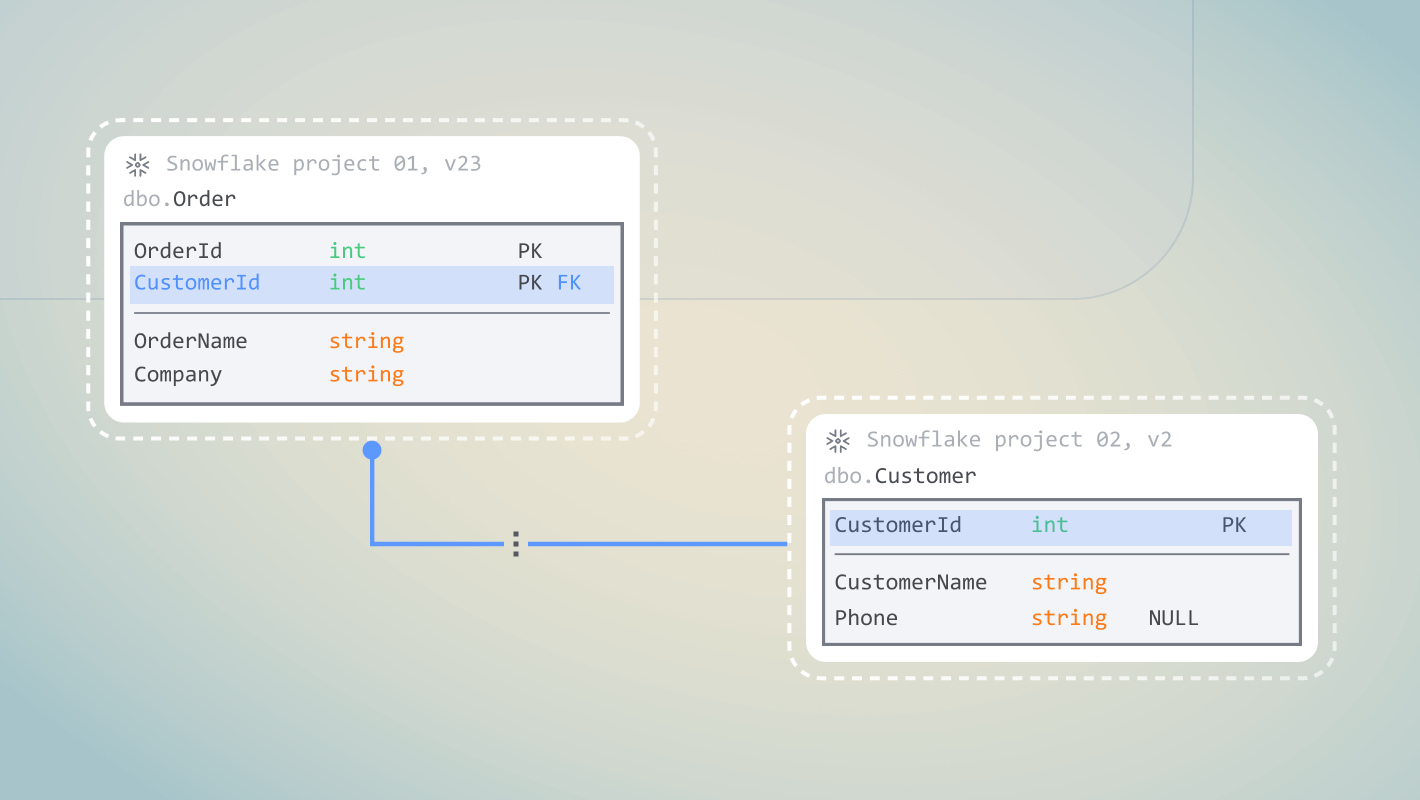The width and height of the screenshot is (1420, 800).
Task: Click the PK marker in Customer table
Action: point(1234,525)
